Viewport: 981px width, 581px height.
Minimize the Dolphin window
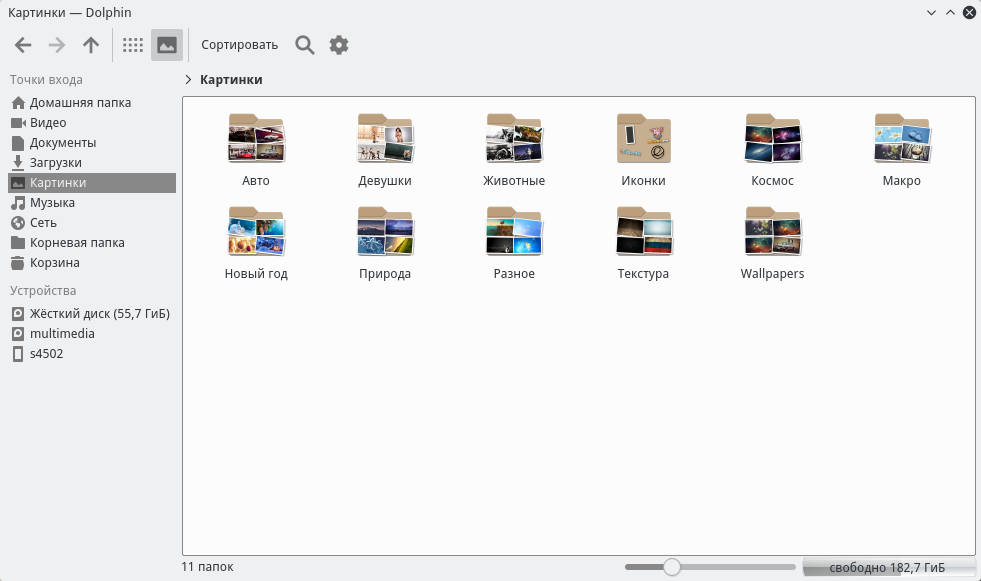tap(932, 13)
